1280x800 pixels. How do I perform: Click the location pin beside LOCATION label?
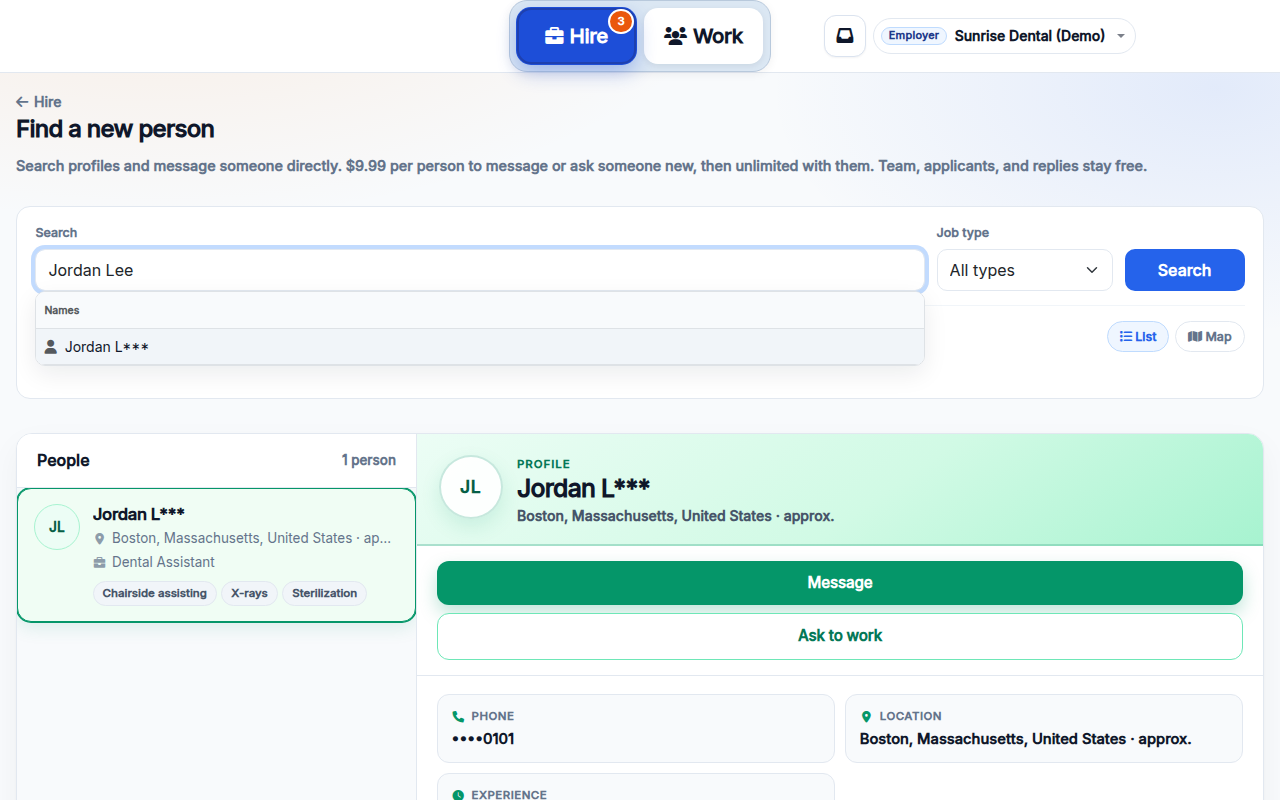(866, 716)
